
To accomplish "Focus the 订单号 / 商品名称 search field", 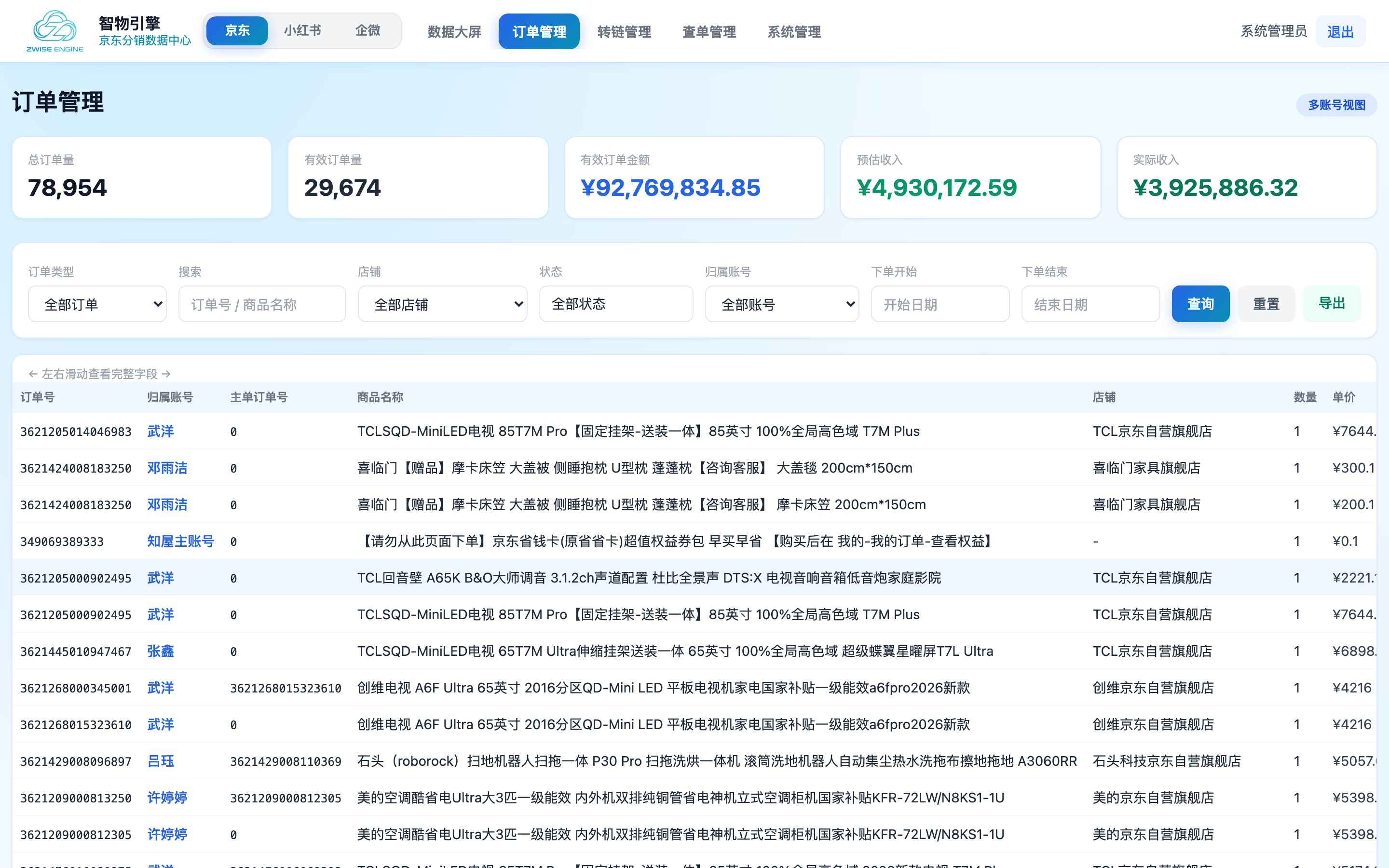I will 262,304.
